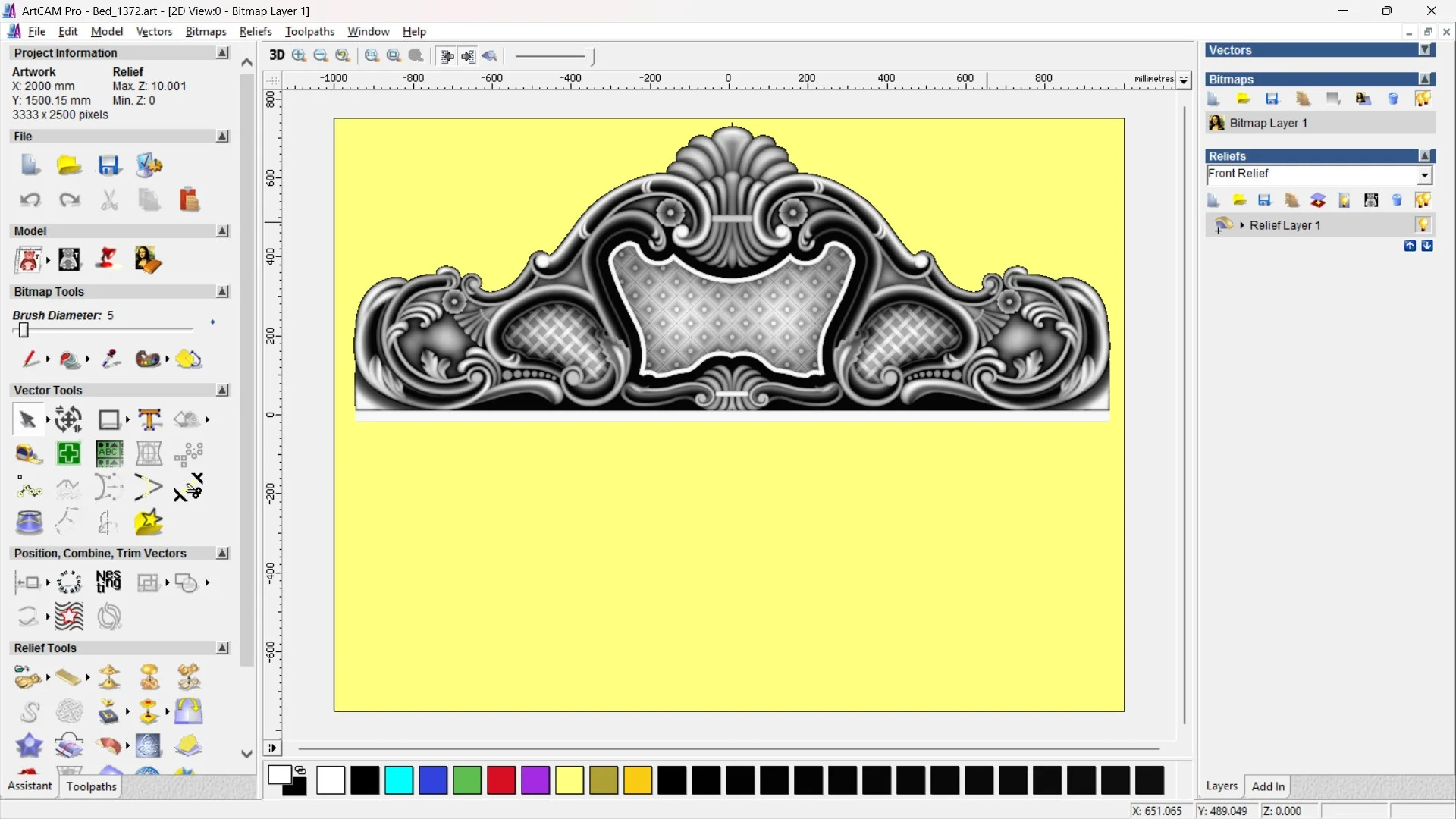Toggle Relief Layer 1 visibility bulb
Viewport: 1456px width, 819px height.
click(1423, 225)
